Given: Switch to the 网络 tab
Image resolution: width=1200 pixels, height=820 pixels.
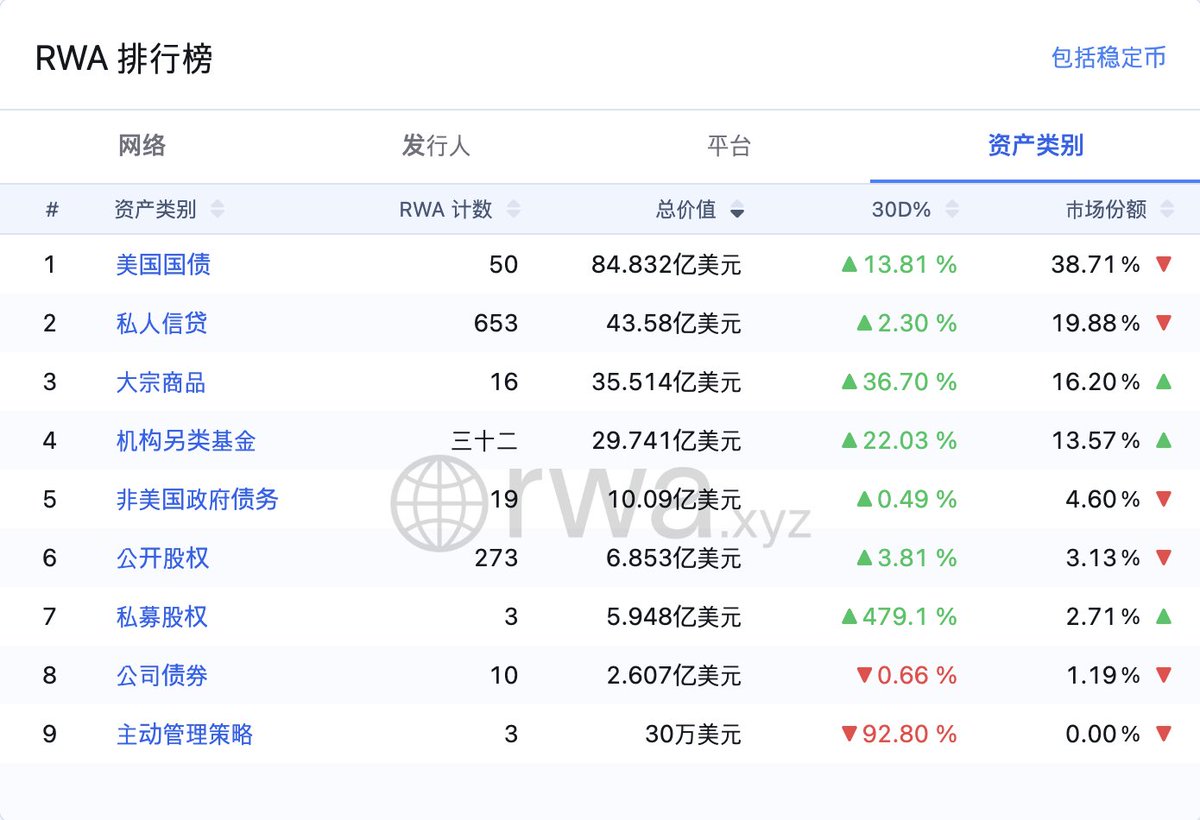Looking at the screenshot, I should tap(142, 146).
